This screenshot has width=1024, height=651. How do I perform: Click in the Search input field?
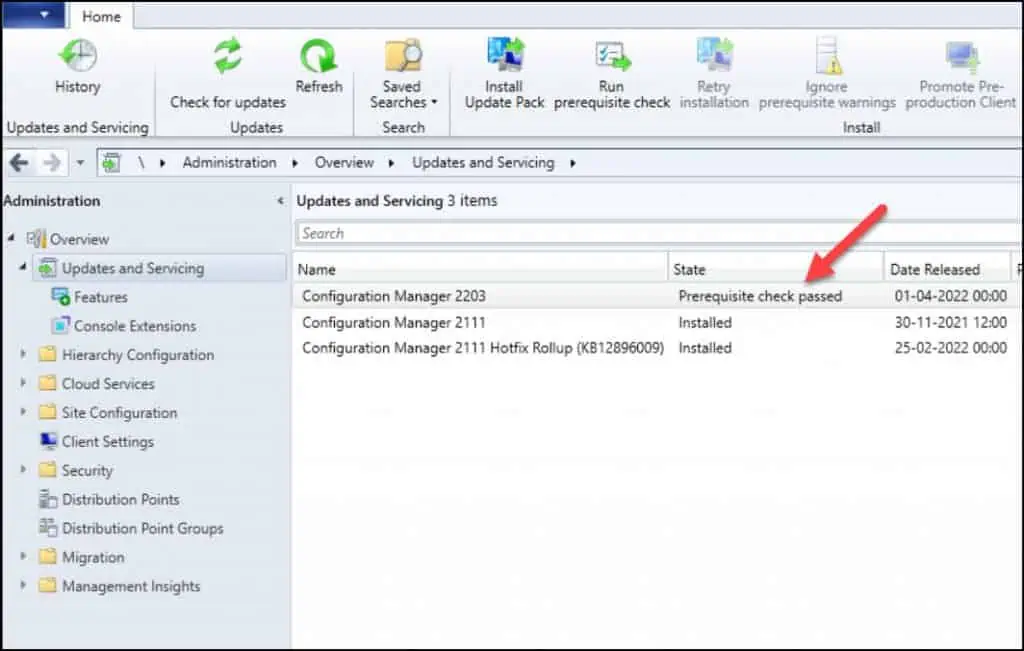point(658,233)
